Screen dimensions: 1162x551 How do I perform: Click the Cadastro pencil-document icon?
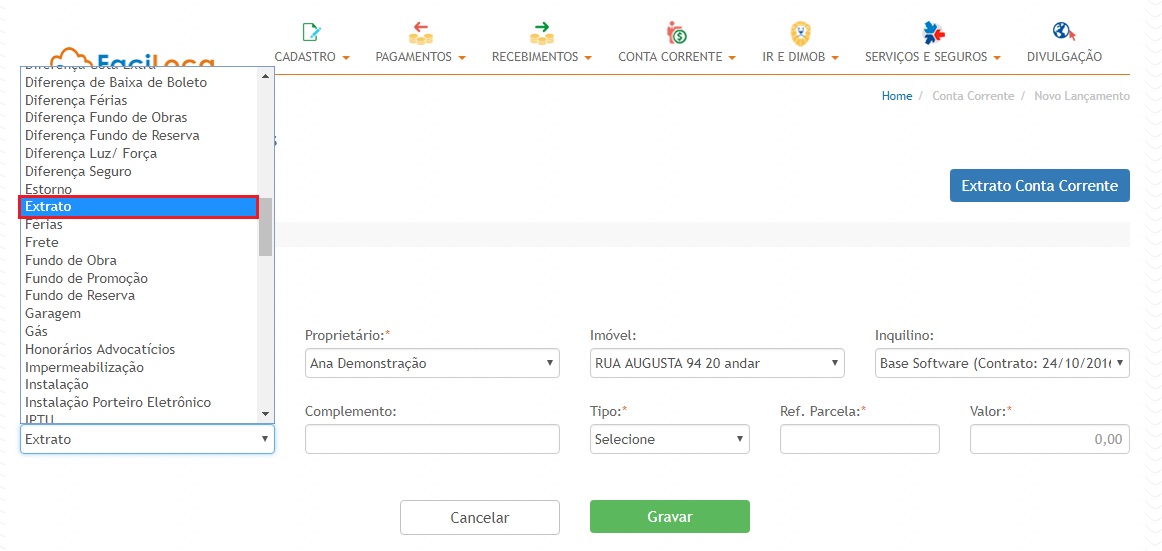[312, 32]
